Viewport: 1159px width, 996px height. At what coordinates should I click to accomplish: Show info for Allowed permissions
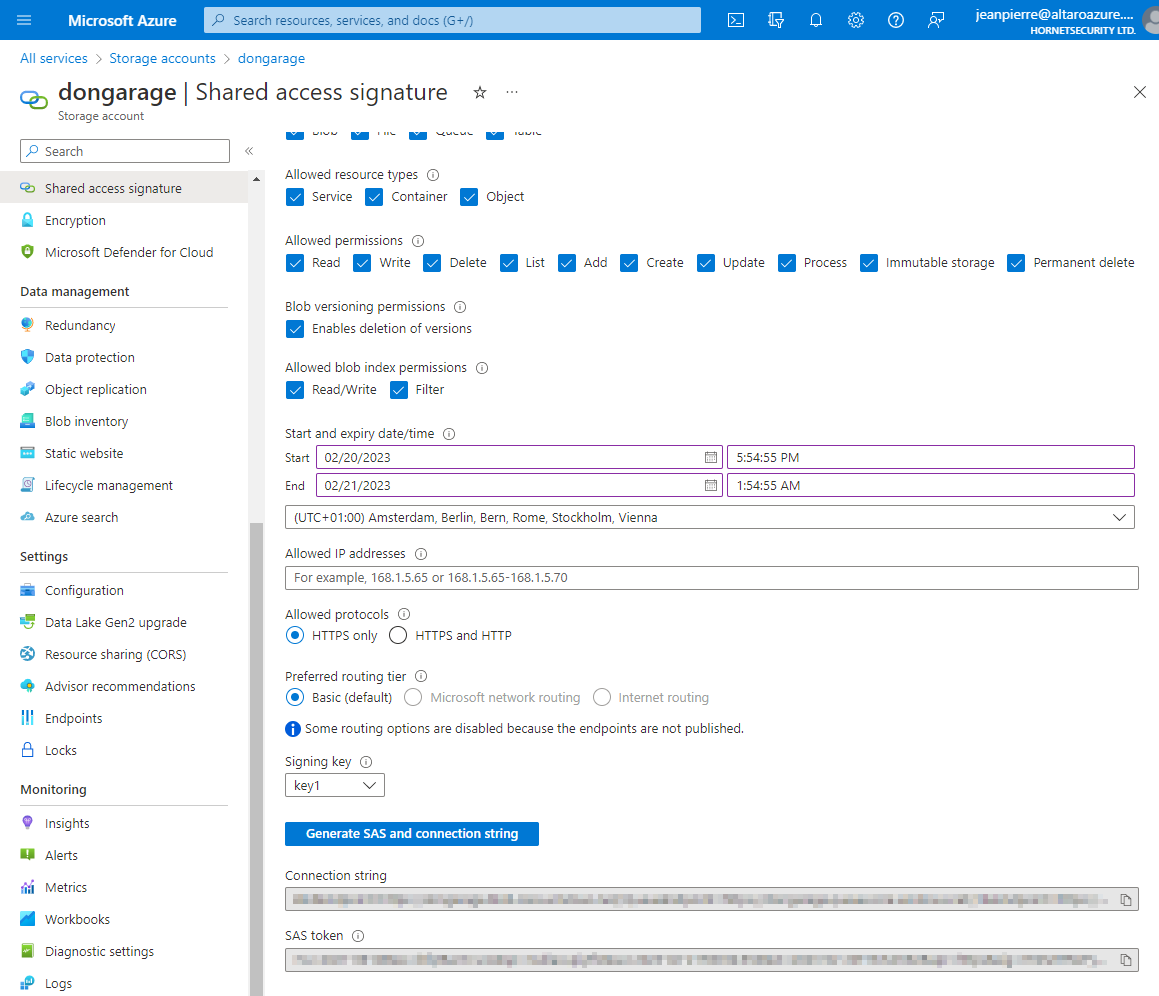[x=418, y=240]
